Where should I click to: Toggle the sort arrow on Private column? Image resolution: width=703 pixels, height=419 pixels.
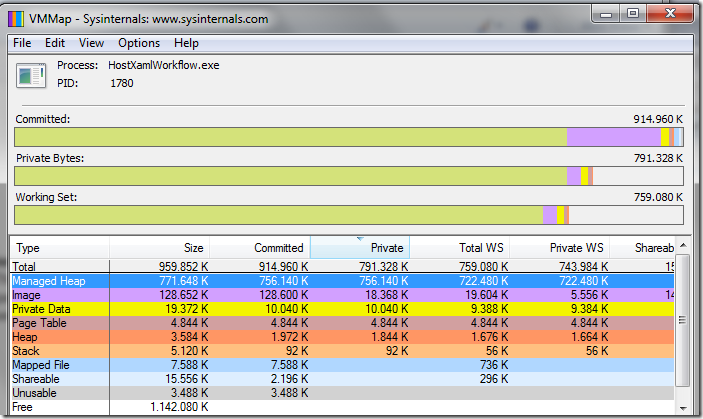(x=360, y=239)
